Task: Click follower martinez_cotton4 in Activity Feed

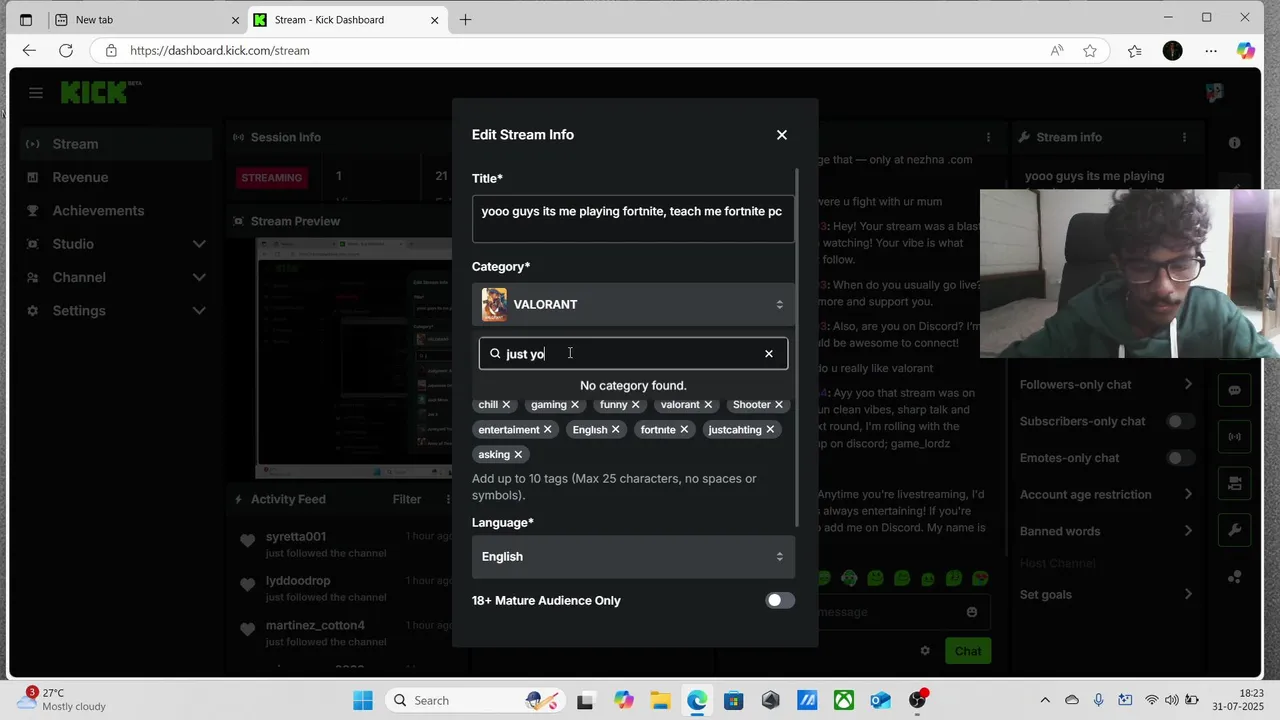Action: pyautogui.click(x=315, y=626)
